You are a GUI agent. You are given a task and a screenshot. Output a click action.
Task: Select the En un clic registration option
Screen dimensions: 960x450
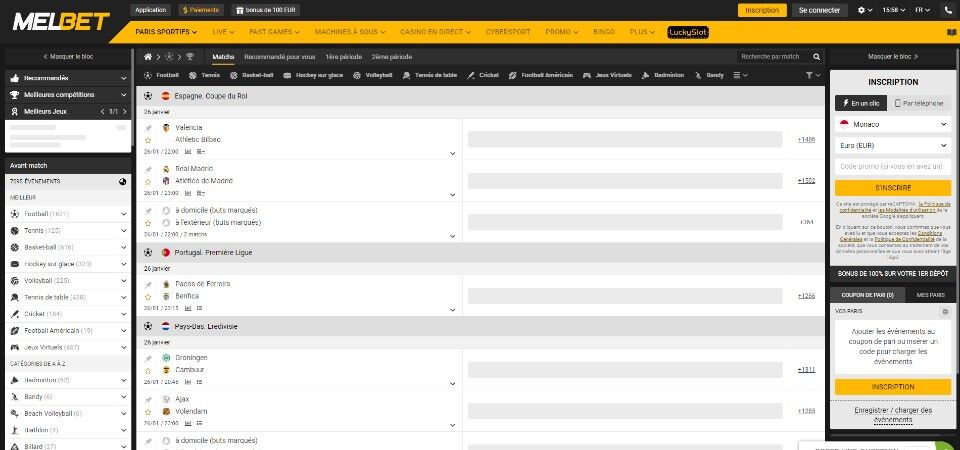click(861, 103)
